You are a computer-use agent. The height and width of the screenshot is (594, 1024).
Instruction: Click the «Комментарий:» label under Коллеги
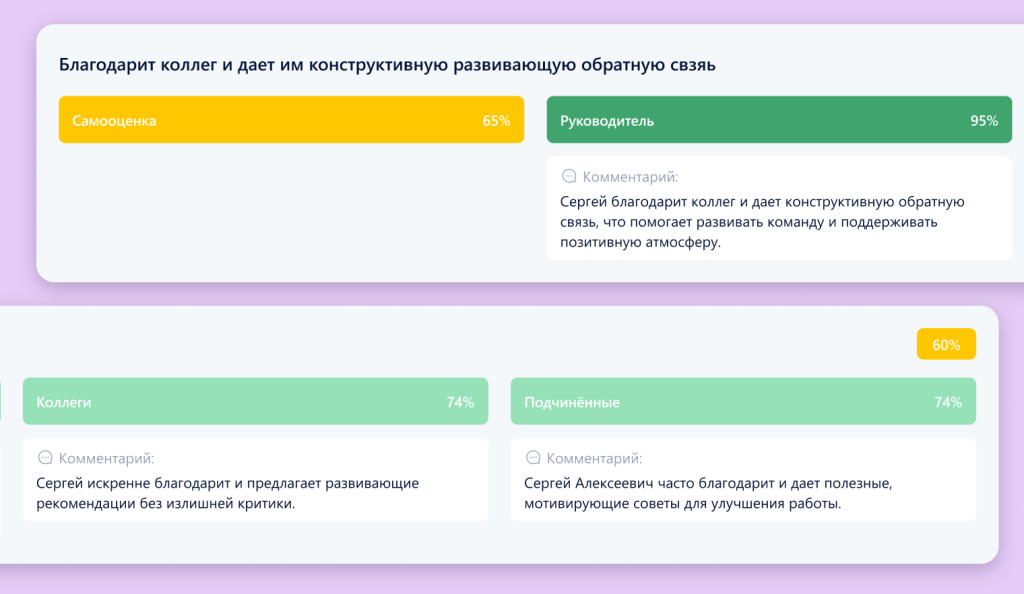click(106, 458)
